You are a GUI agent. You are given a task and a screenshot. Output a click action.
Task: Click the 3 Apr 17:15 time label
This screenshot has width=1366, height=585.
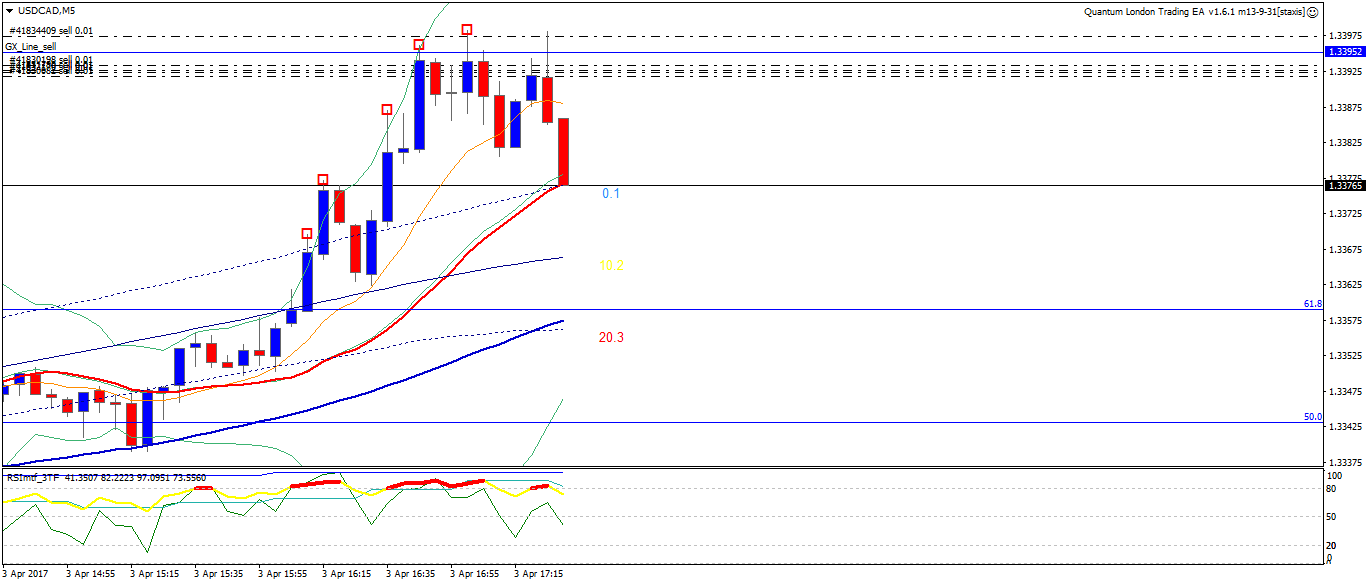(538, 575)
